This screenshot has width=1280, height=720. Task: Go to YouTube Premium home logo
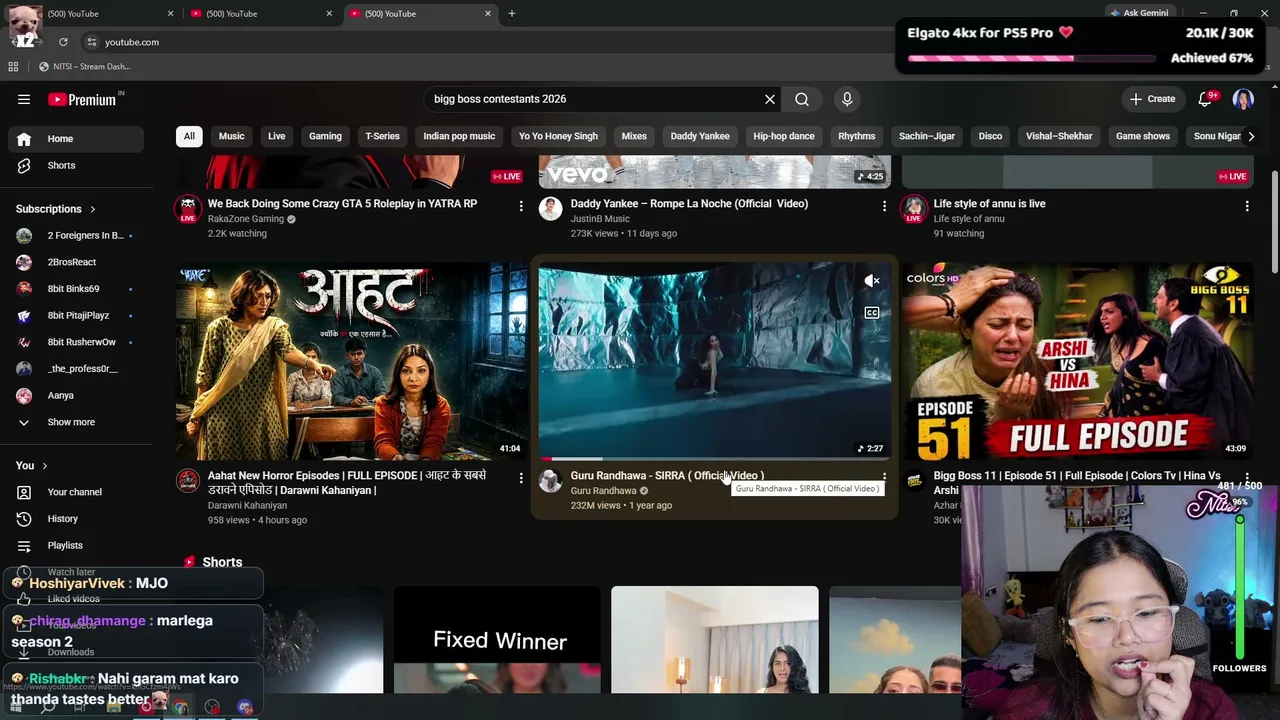point(82,99)
